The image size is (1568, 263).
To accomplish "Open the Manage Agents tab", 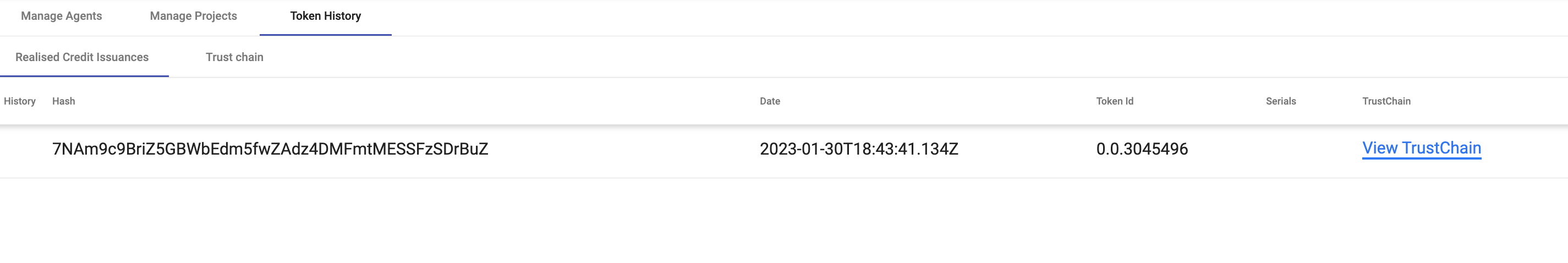I will tap(62, 17).
